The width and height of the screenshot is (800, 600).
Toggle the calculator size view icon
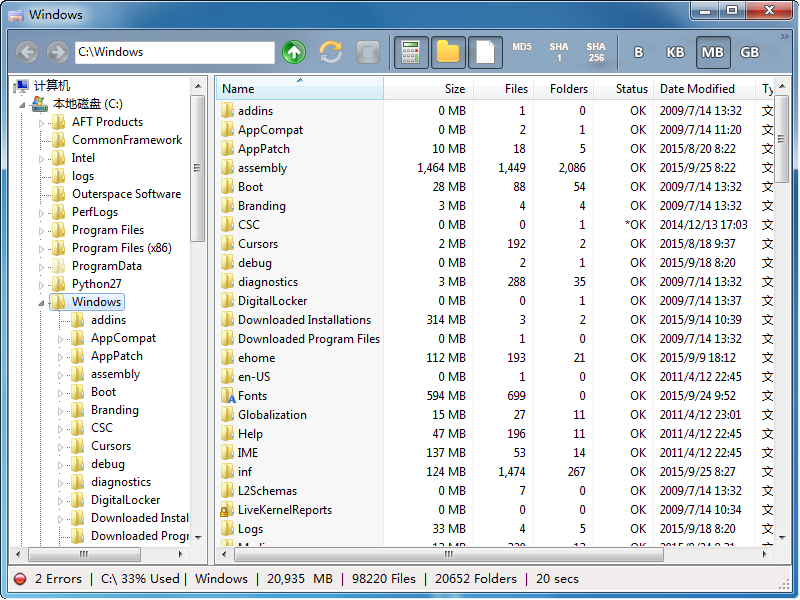(x=411, y=52)
